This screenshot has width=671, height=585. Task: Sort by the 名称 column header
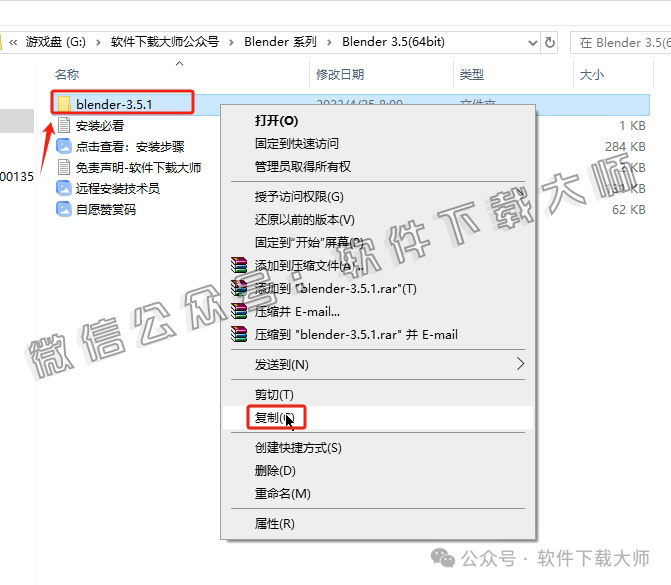click(x=67, y=74)
